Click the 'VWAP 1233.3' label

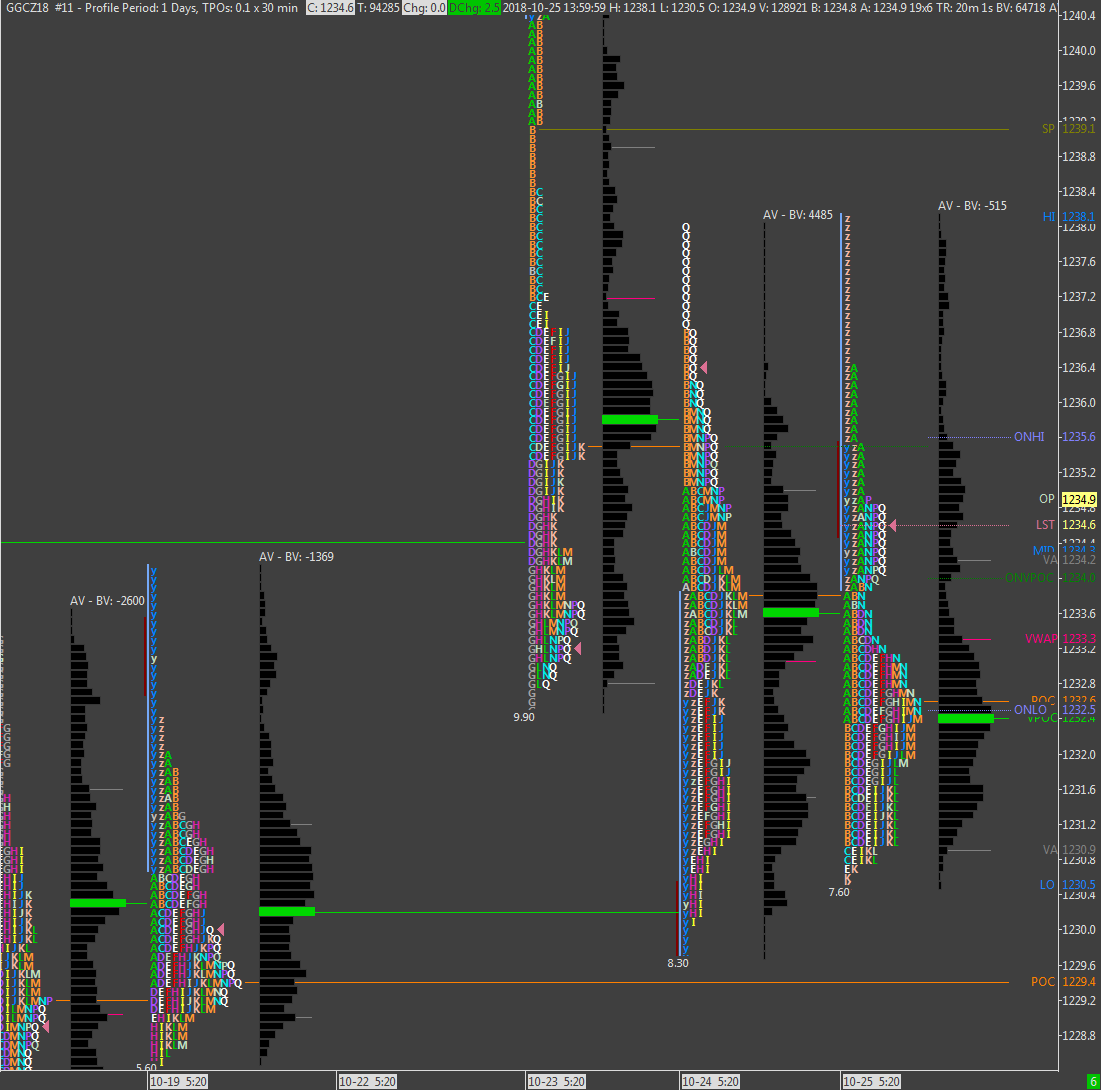(x=1060, y=639)
